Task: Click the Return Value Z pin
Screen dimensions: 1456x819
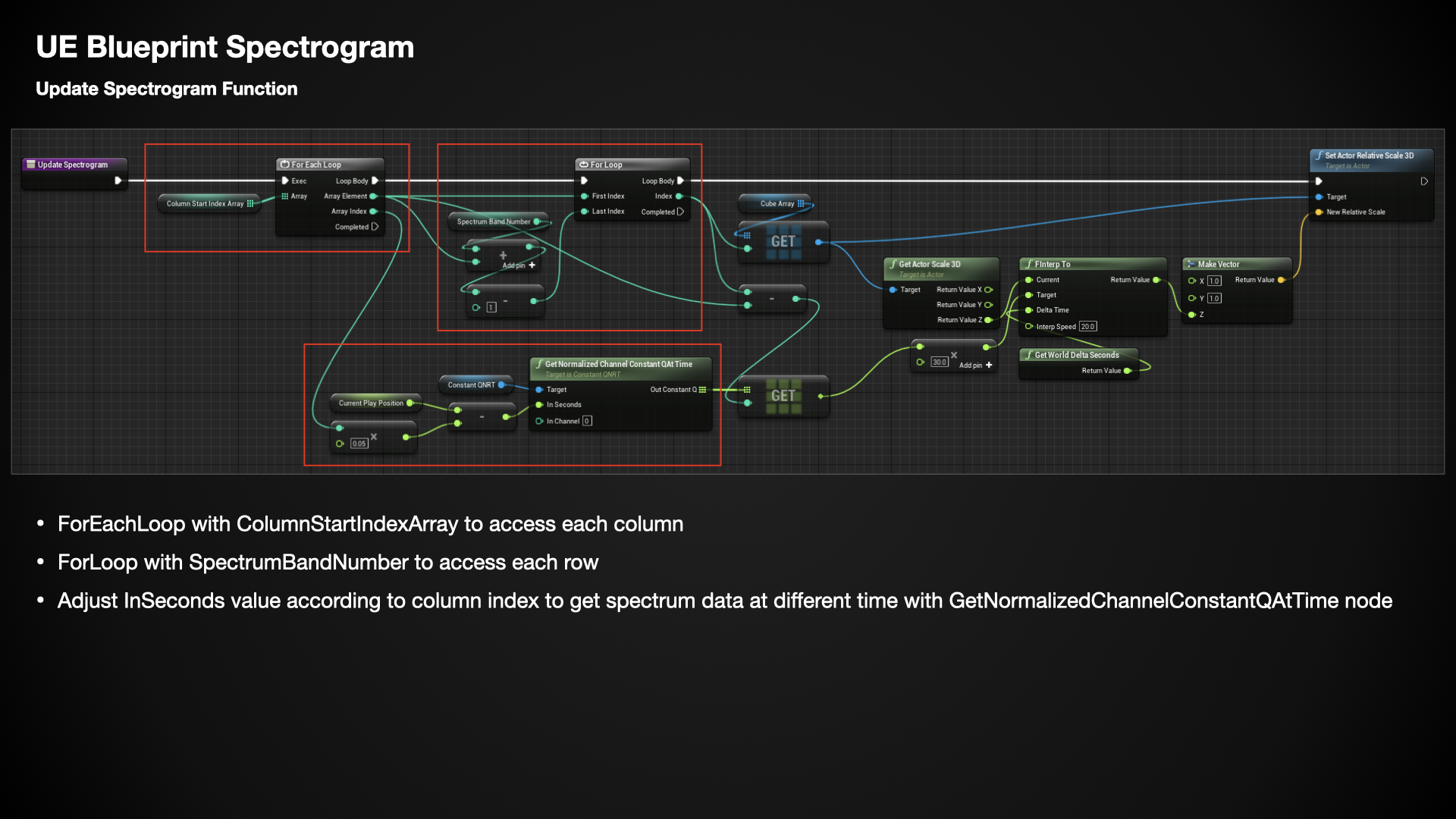Action: pos(988,320)
